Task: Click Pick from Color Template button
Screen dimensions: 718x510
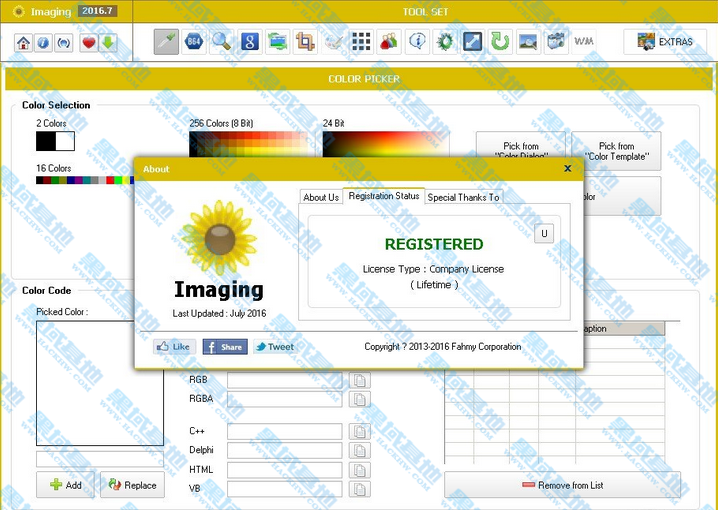Action: (616, 151)
